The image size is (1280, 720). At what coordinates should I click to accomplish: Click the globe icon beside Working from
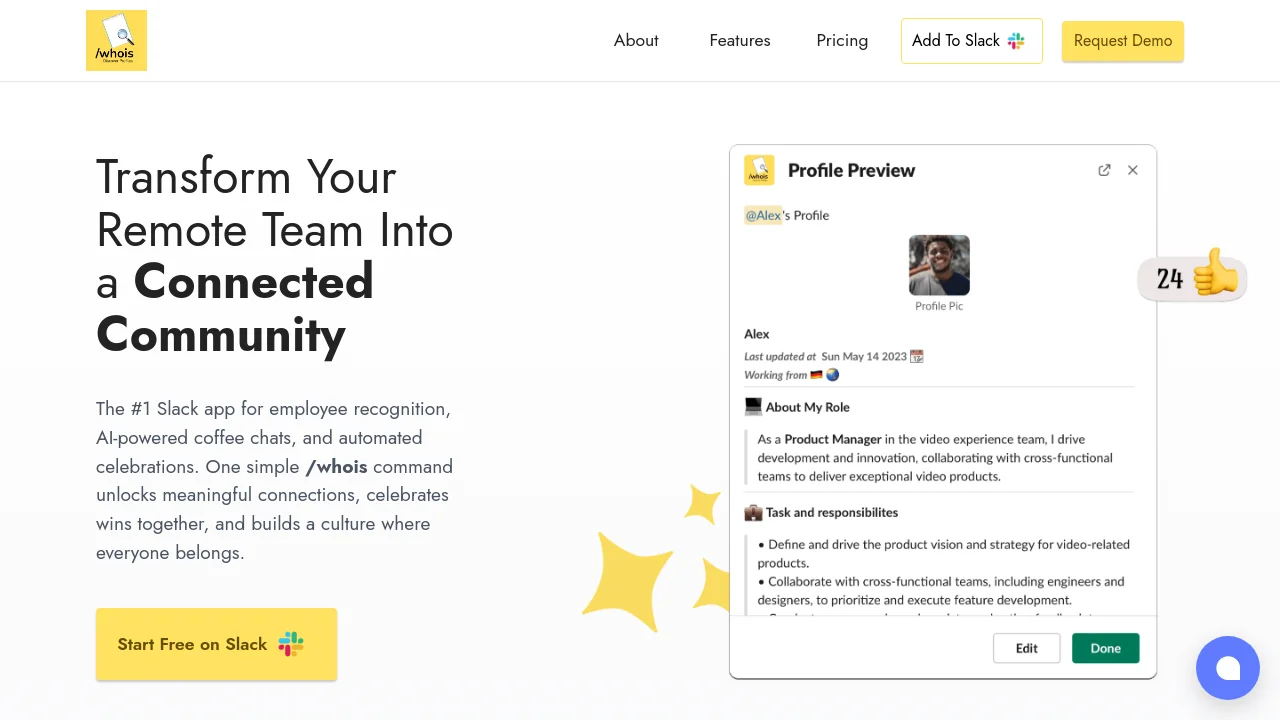click(832, 375)
